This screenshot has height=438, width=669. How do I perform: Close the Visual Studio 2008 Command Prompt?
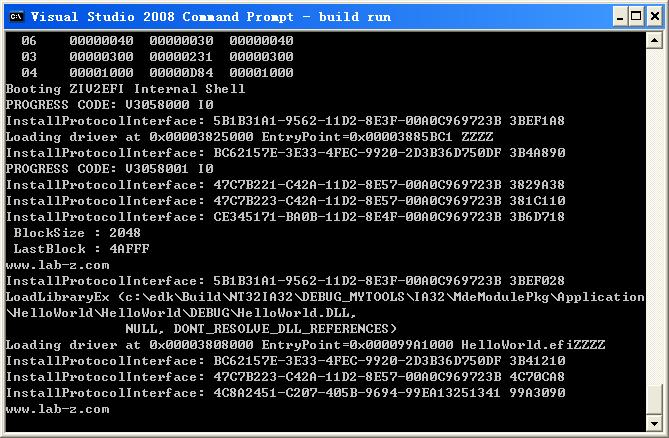654,17
